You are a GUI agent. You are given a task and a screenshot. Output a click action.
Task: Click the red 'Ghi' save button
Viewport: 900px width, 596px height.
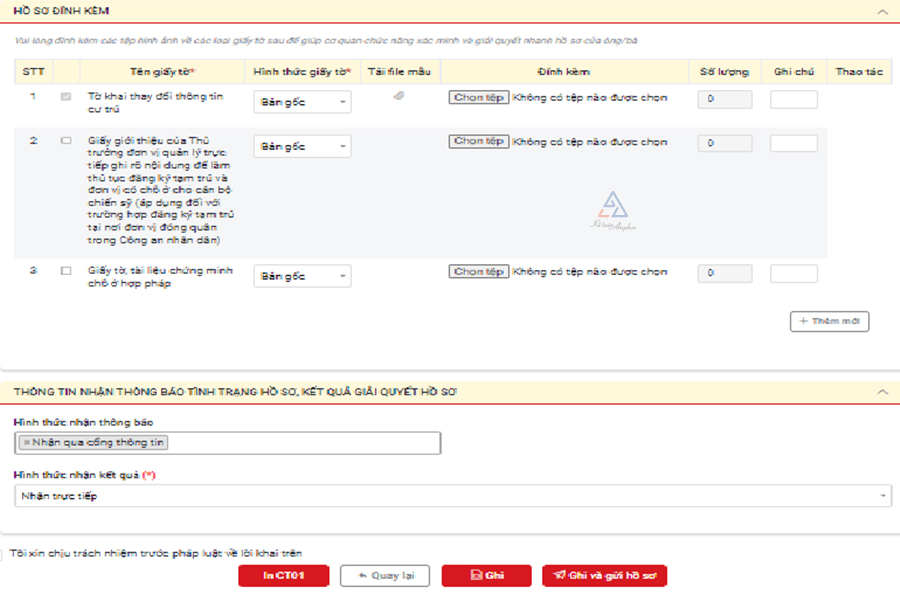(486, 576)
